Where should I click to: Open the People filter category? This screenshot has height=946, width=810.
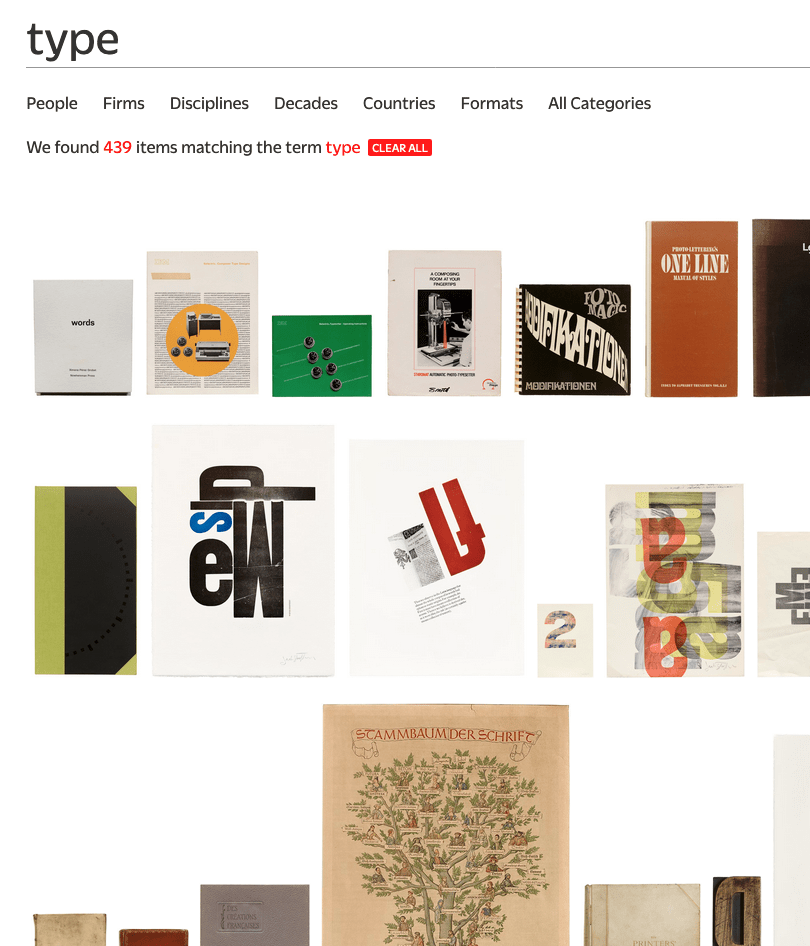[x=52, y=103]
